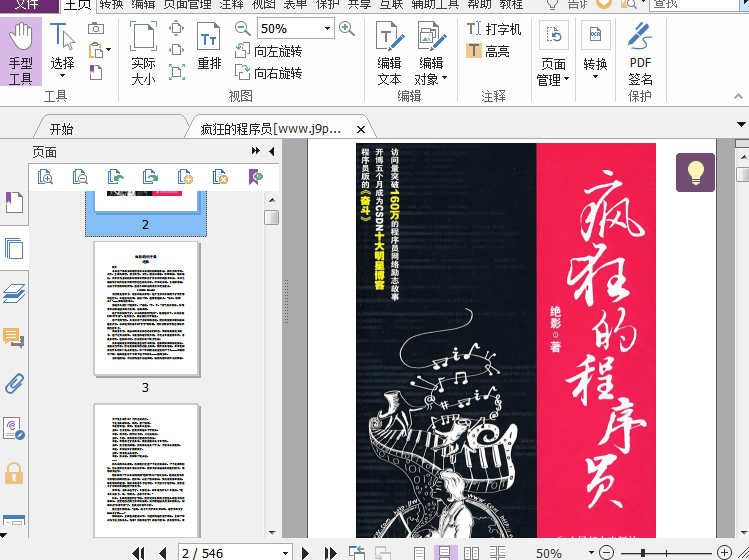This screenshot has width=749, height=560.
Task: Select page 3 thumbnail
Action: (147, 309)
